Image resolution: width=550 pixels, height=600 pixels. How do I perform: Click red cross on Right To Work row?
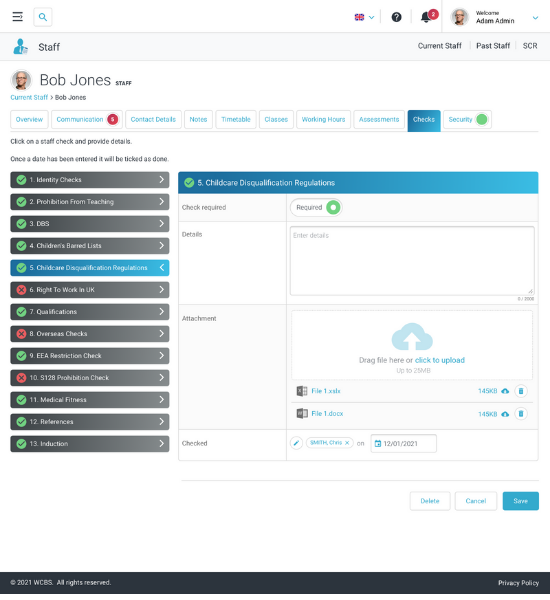[x=21, y=290]
